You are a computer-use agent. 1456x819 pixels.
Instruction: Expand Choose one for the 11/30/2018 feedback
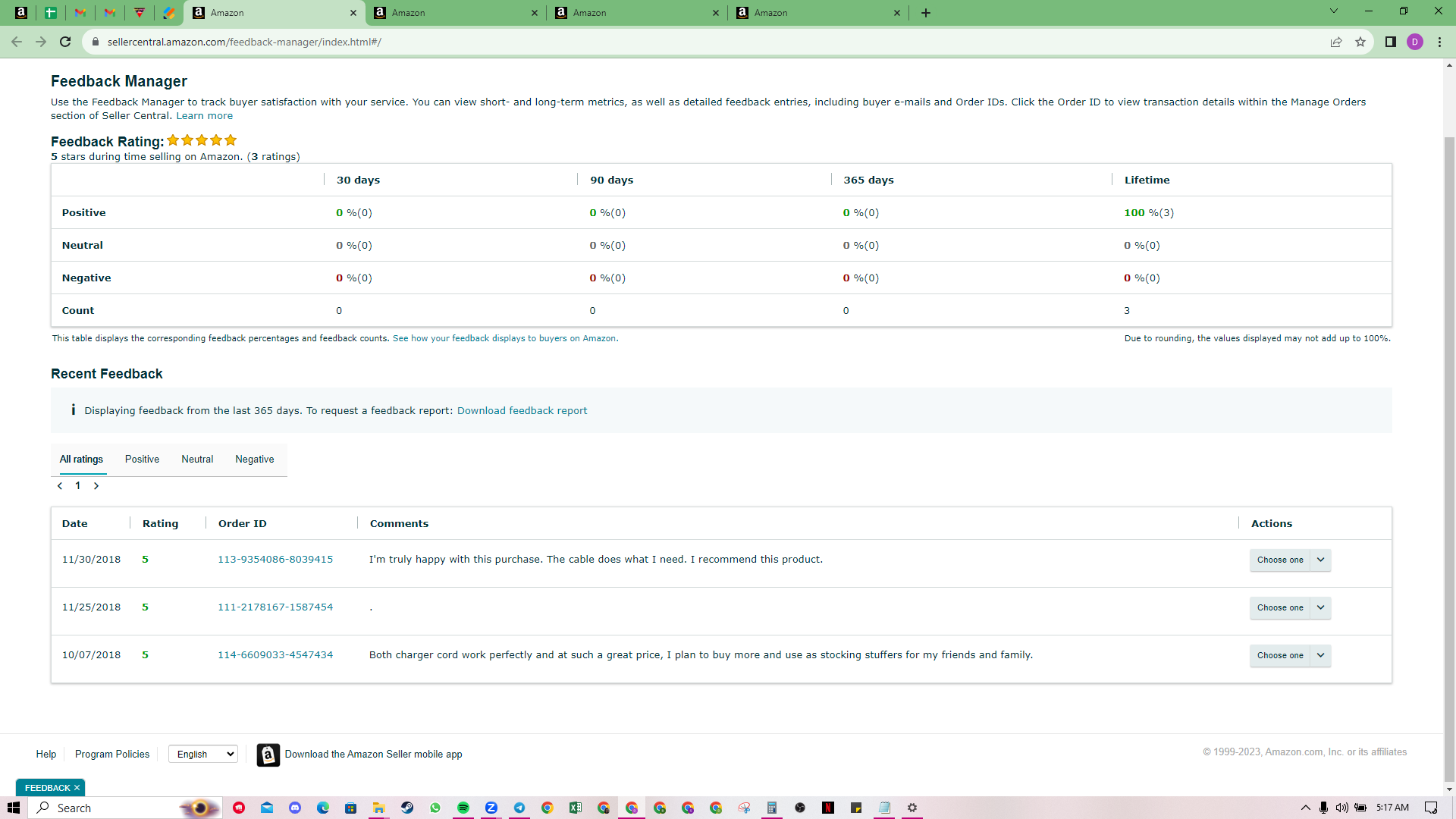1290,560
